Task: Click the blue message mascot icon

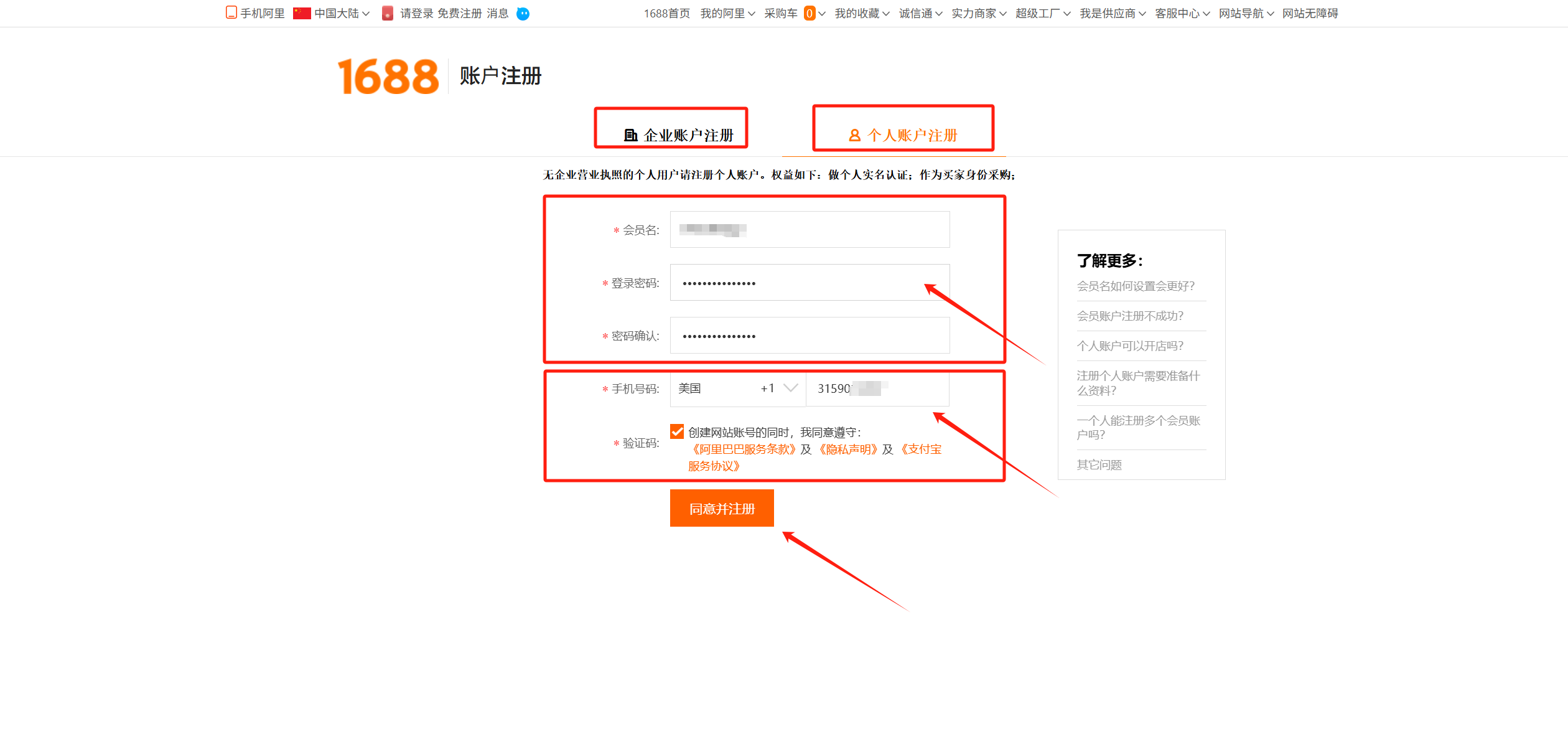Action: [523, 14]
